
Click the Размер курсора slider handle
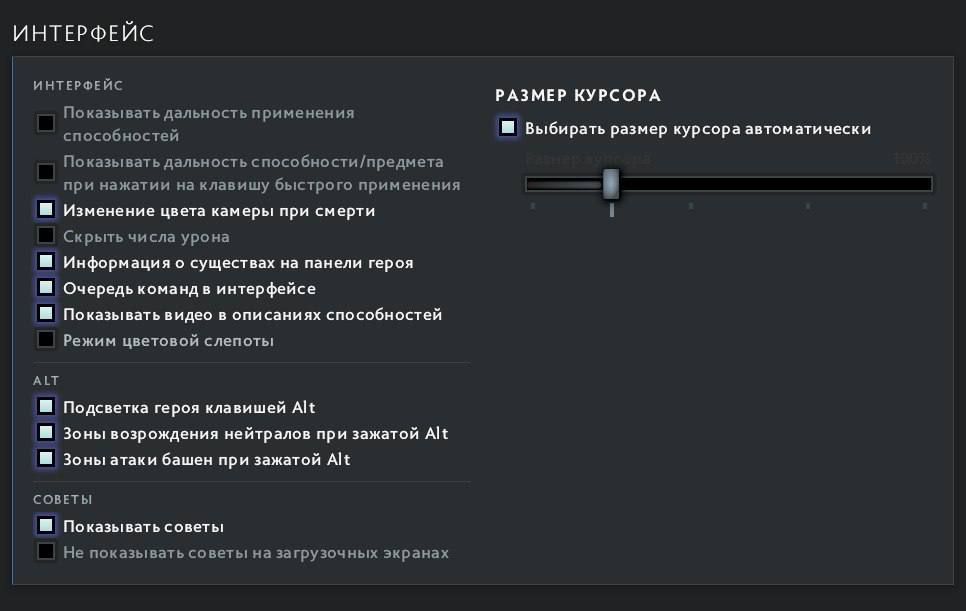pos(611,184)
